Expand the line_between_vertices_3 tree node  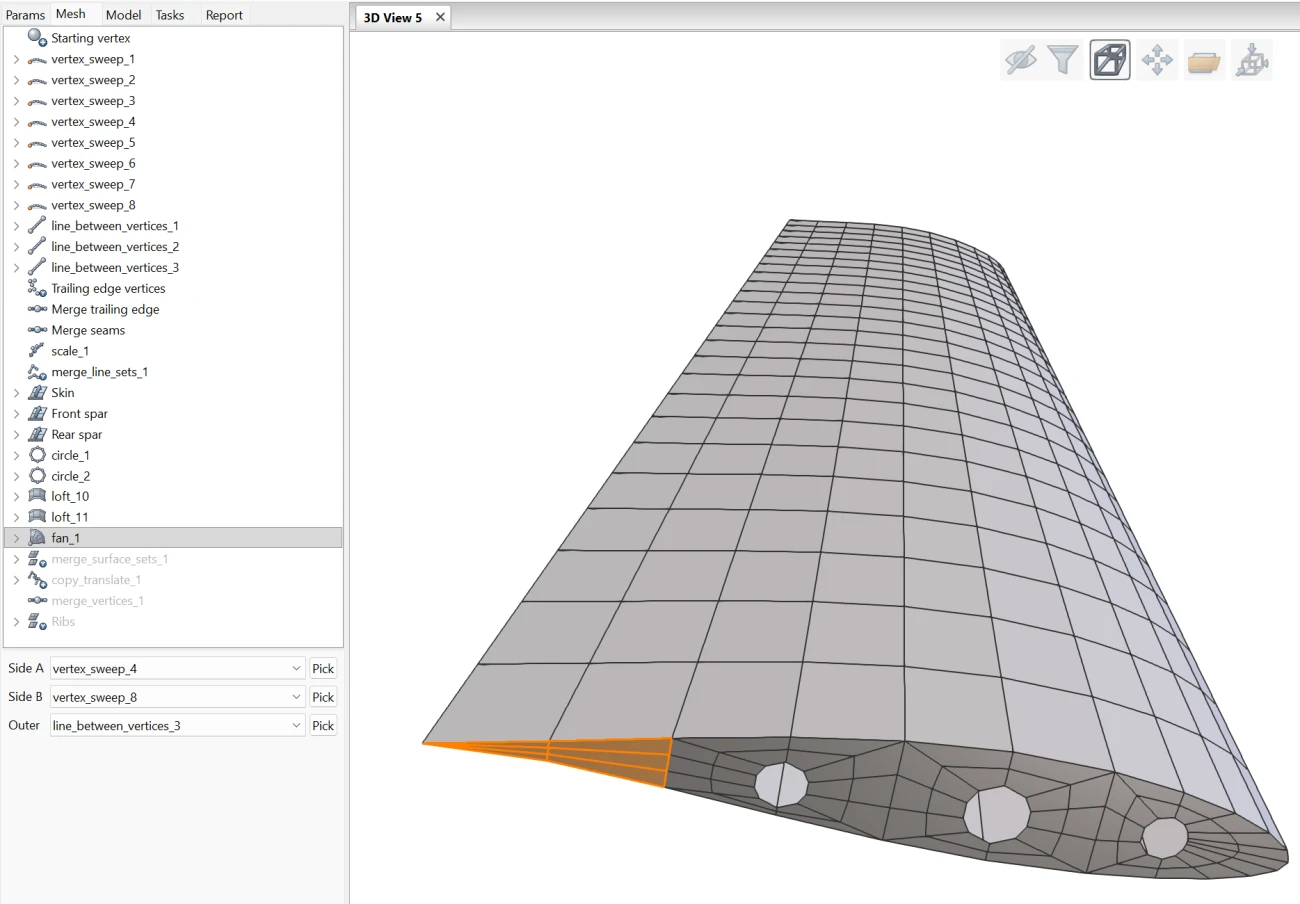[x=16, y=268]
